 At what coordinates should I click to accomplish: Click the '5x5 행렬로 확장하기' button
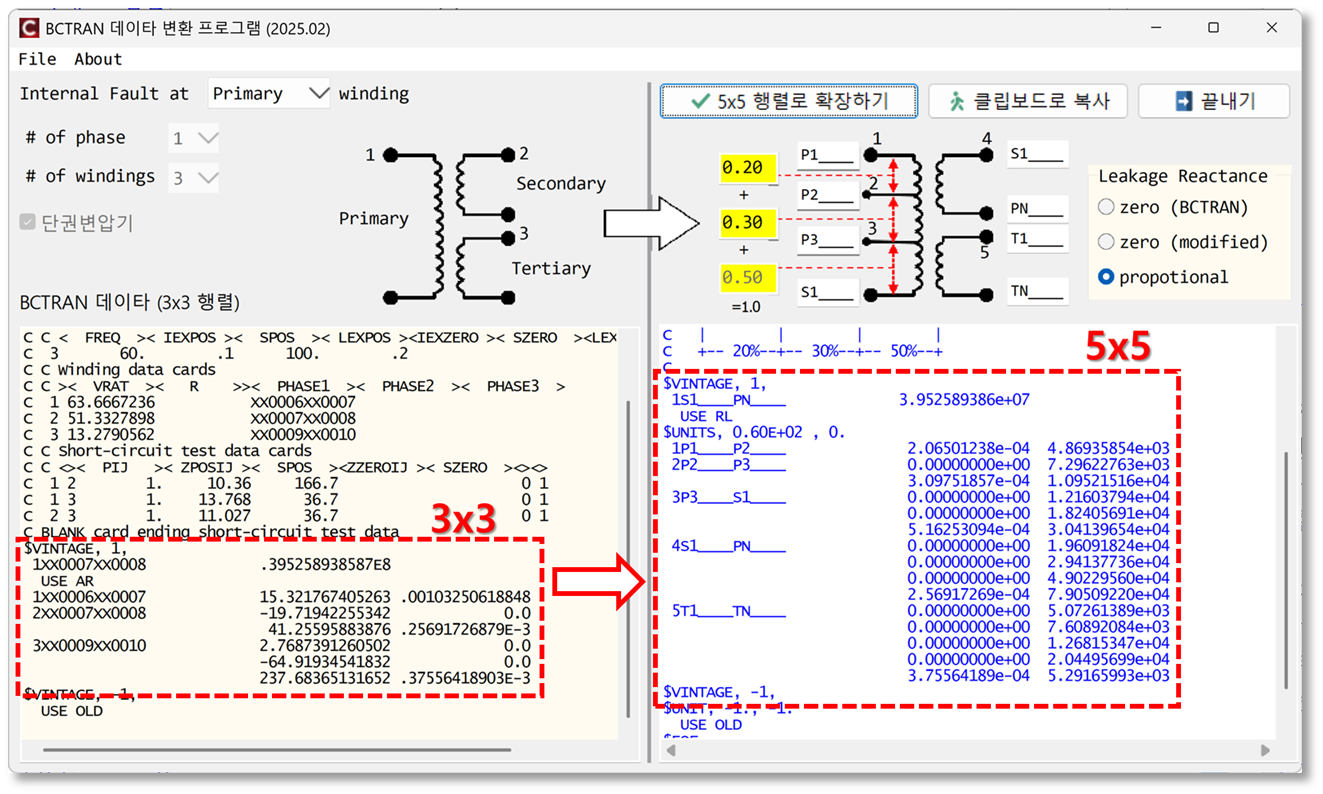(x=789, y=101)
